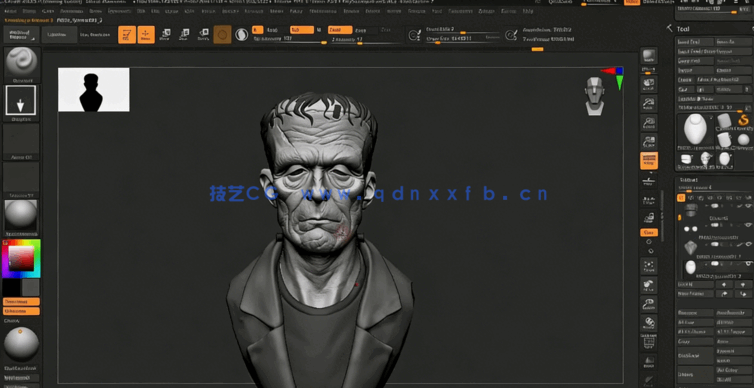Click the Zoom3D icon on right shelf
This screenshot has width=754, height=388.
[649, 303]
